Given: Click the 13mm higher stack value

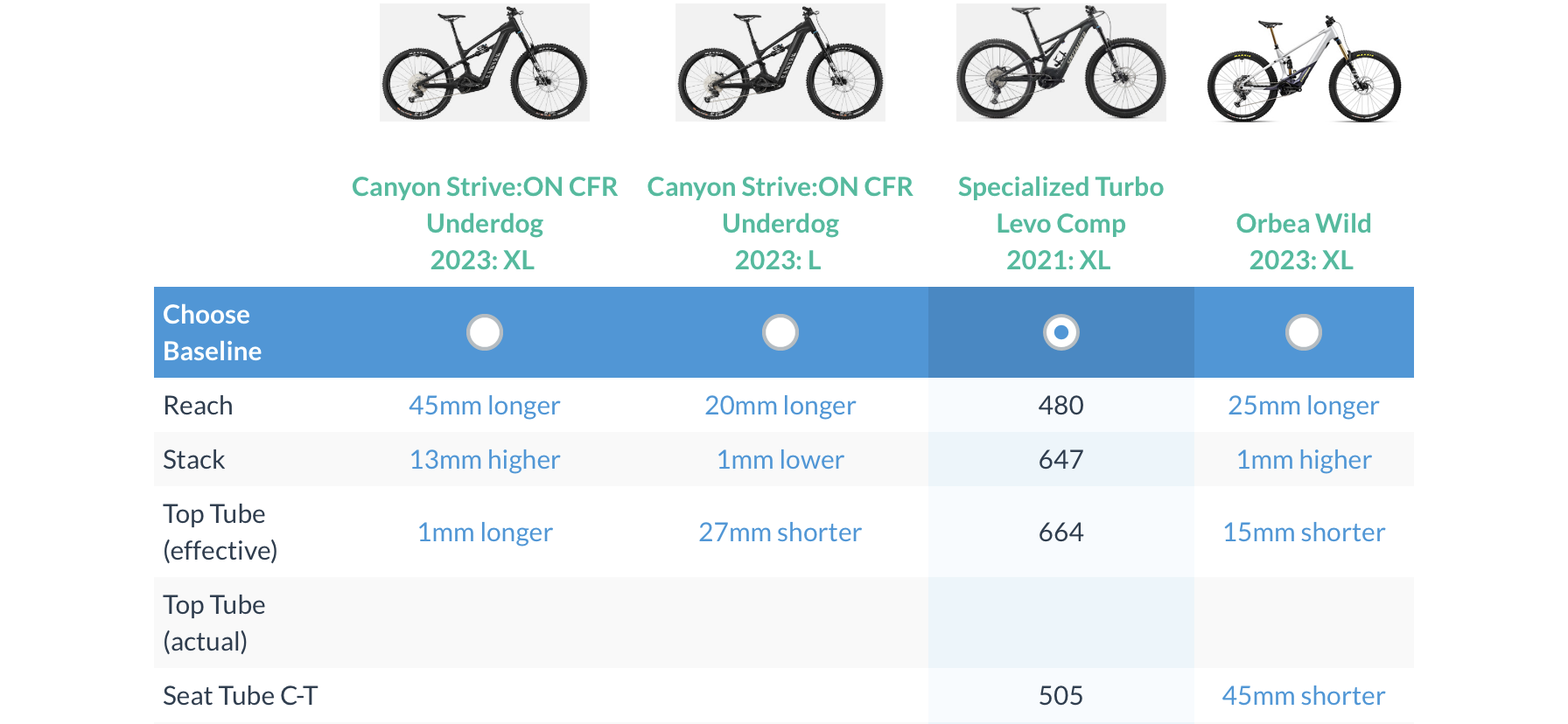Looking at the screenshot, I should [485, 460].
